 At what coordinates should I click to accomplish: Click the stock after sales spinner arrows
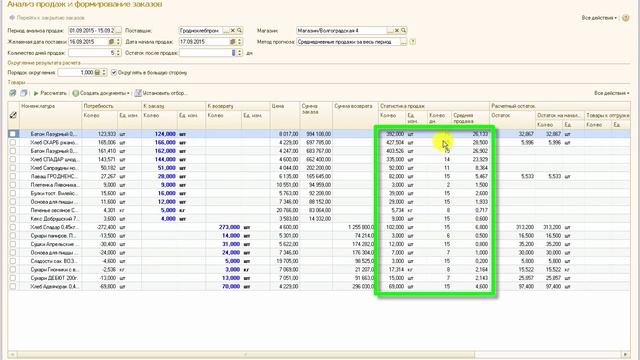240,53
